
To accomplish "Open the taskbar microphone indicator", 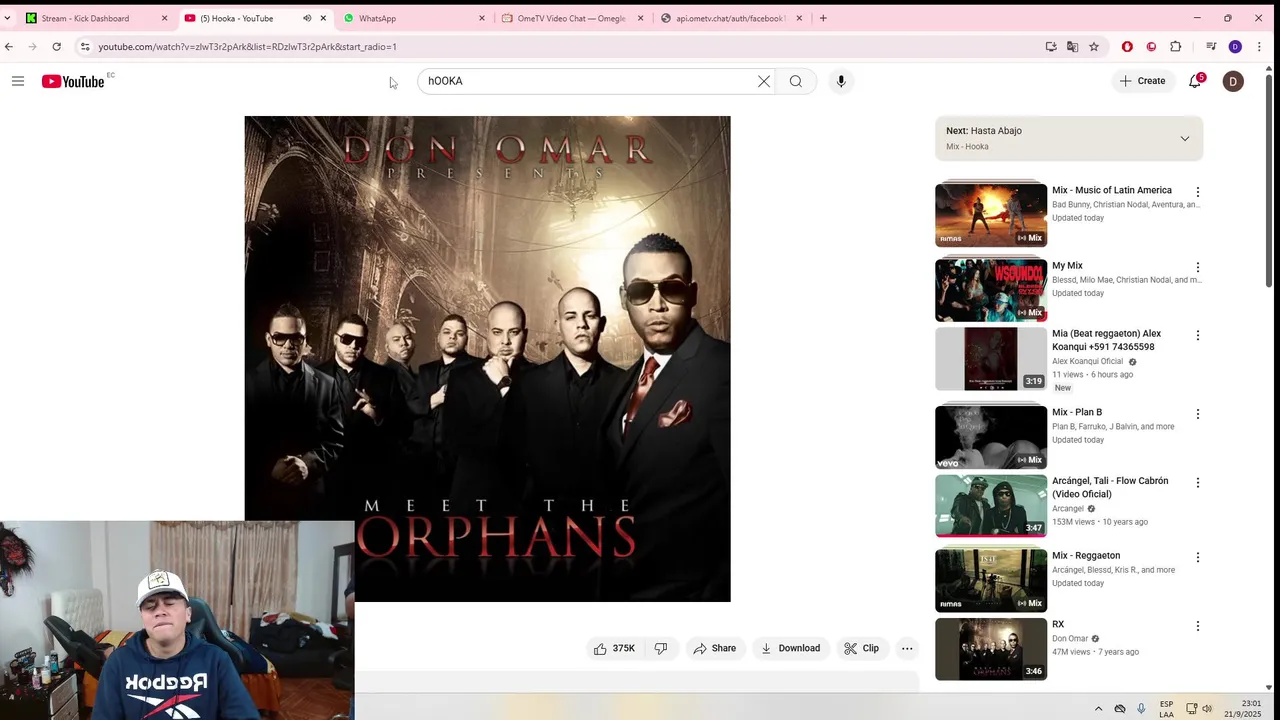I will click(x=1141, y=708).
